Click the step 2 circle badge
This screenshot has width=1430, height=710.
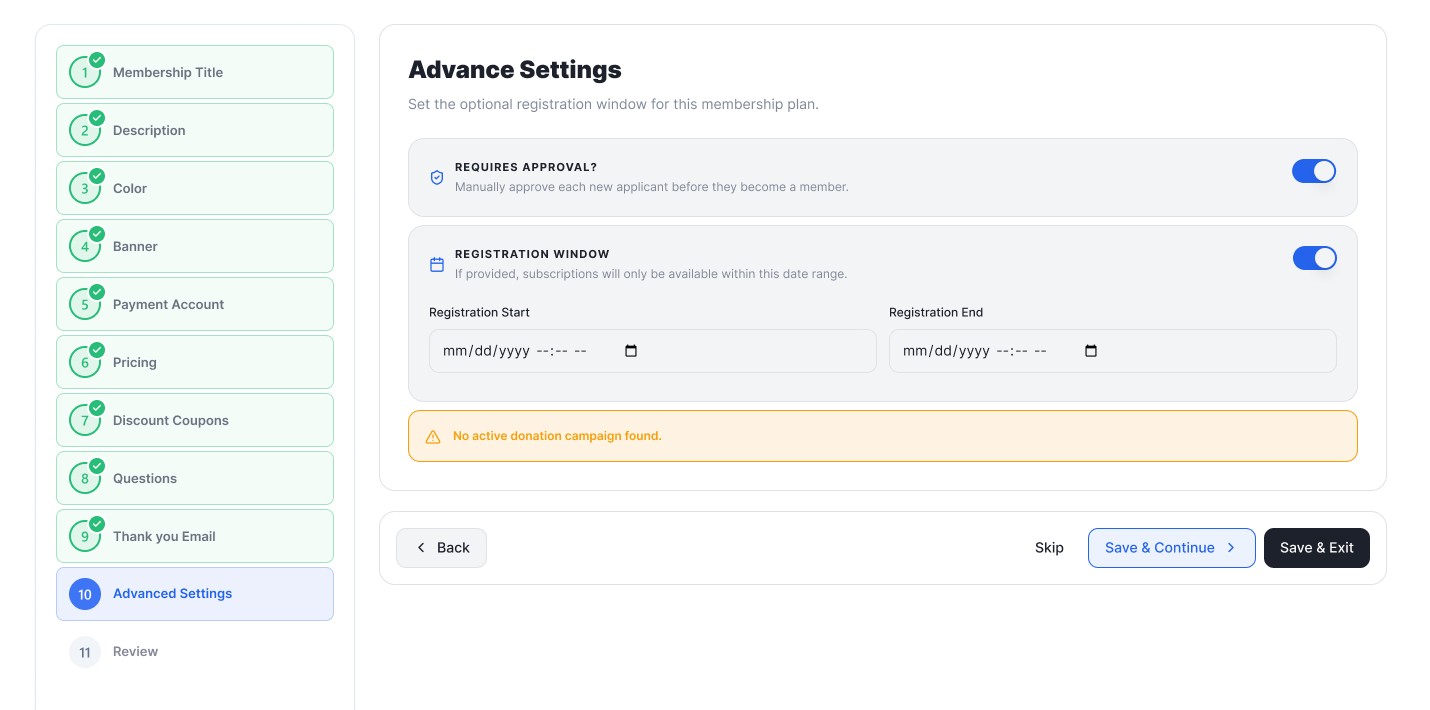coord(85,130)
